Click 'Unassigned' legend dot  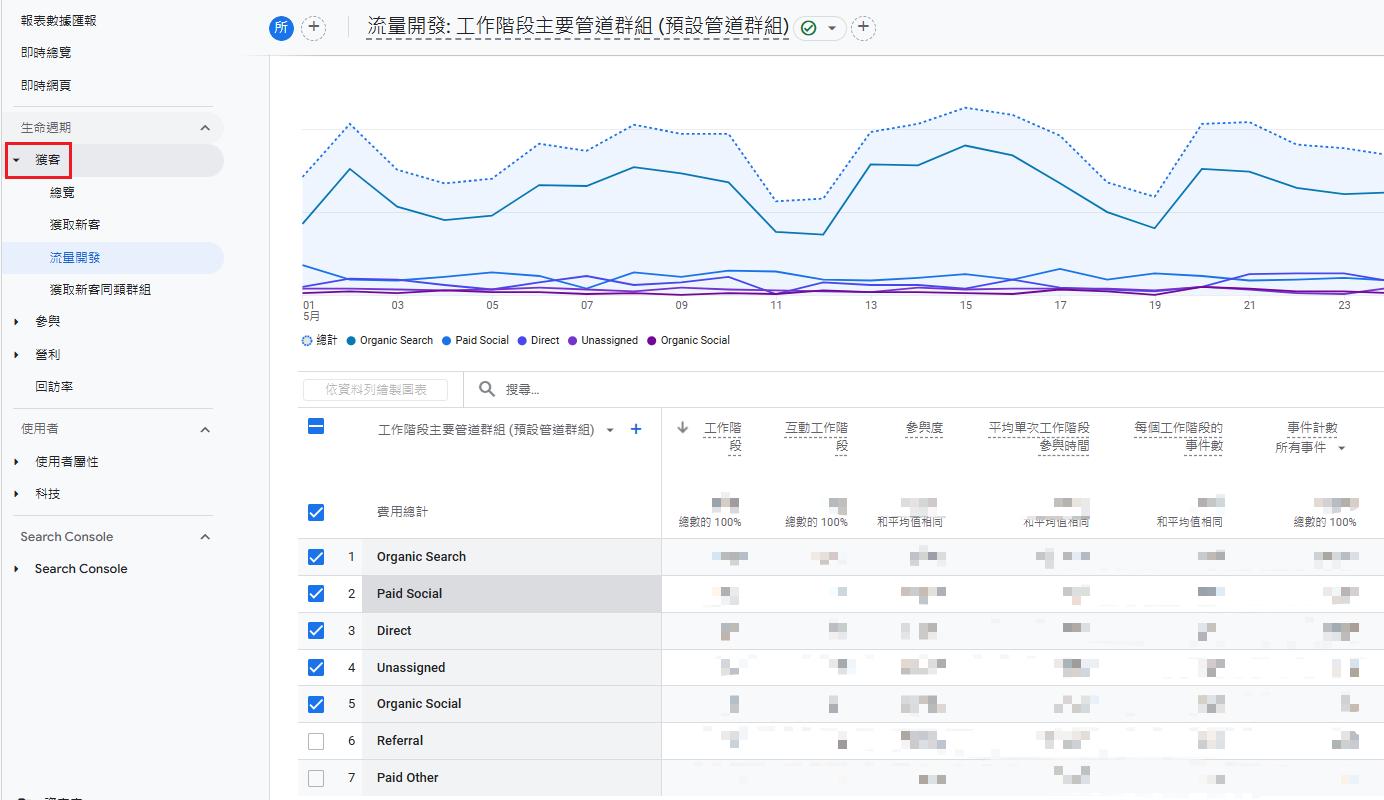573,341
